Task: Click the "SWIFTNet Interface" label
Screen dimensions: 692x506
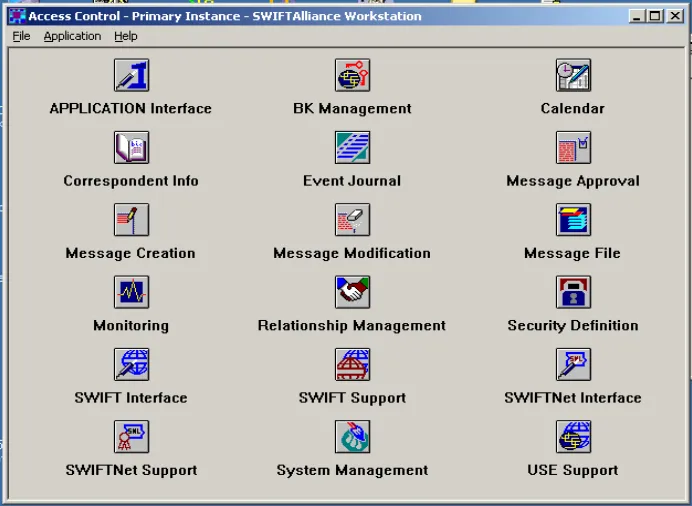Action: click(573, 398)
